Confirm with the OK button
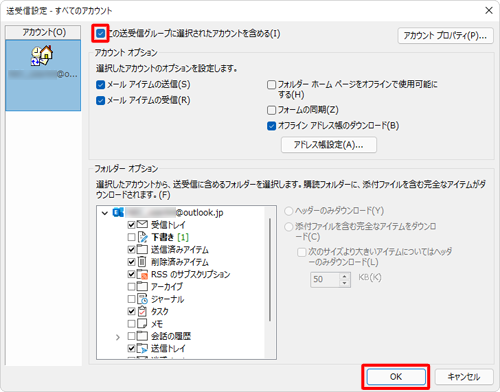 coord(396,377)
